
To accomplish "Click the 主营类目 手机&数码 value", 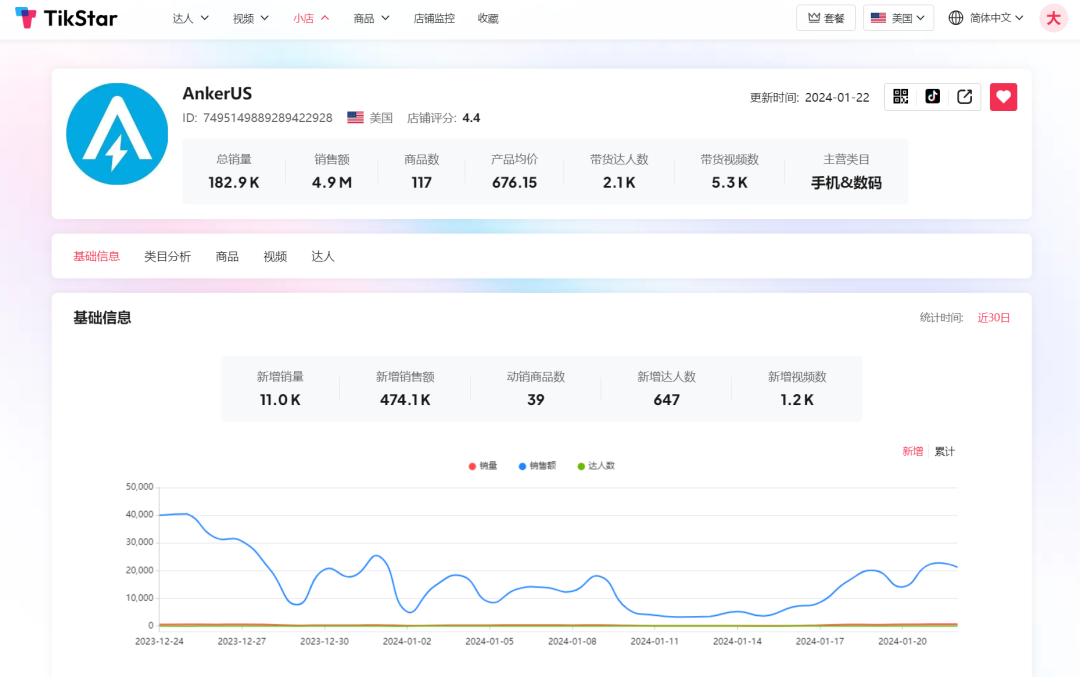I will click(x=847, y=183).
